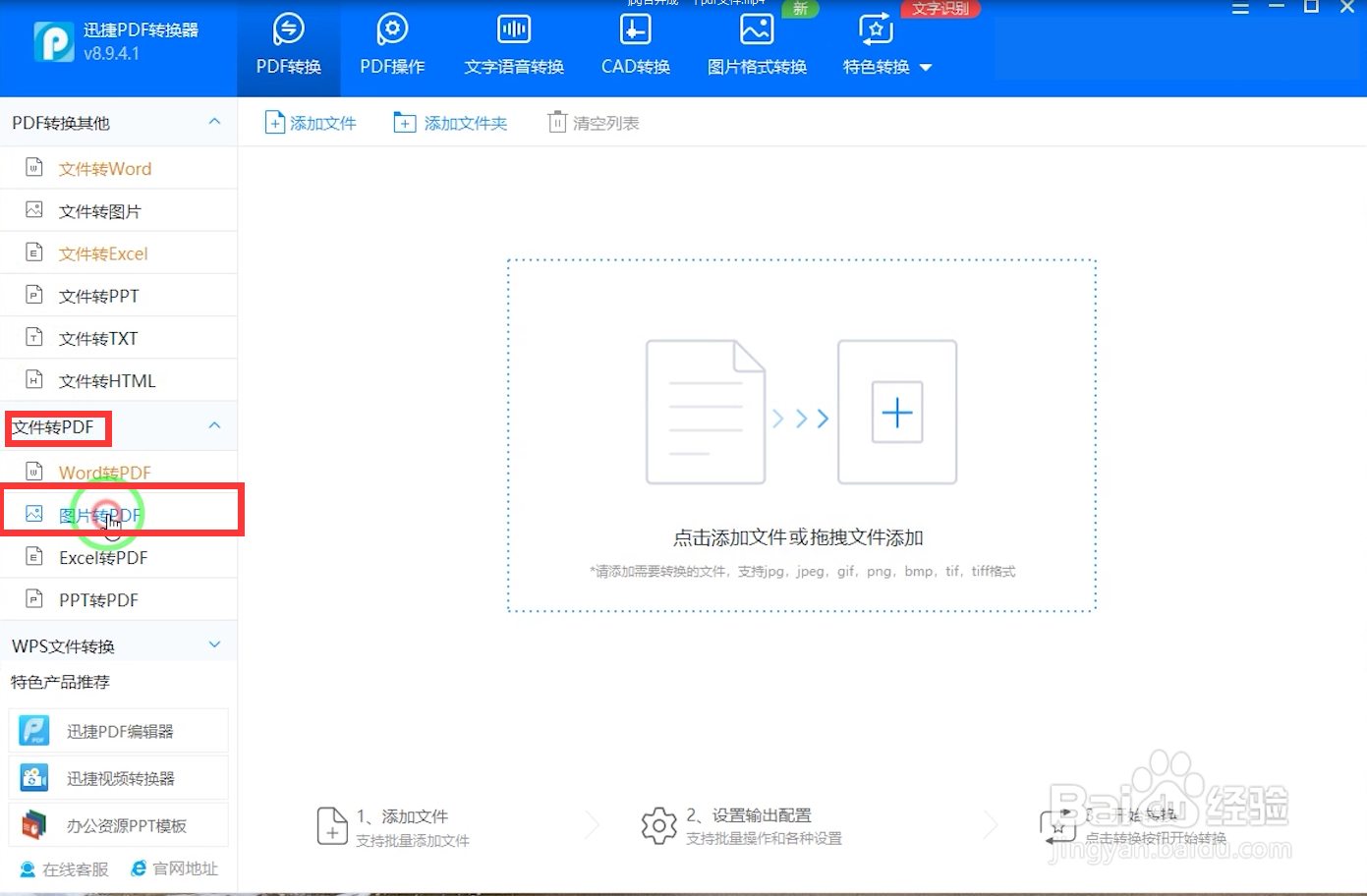Click 点击添加文件或拖拽文件添加 text
The height and width of the screenshot is (896, 1367).
pos(798,537)
